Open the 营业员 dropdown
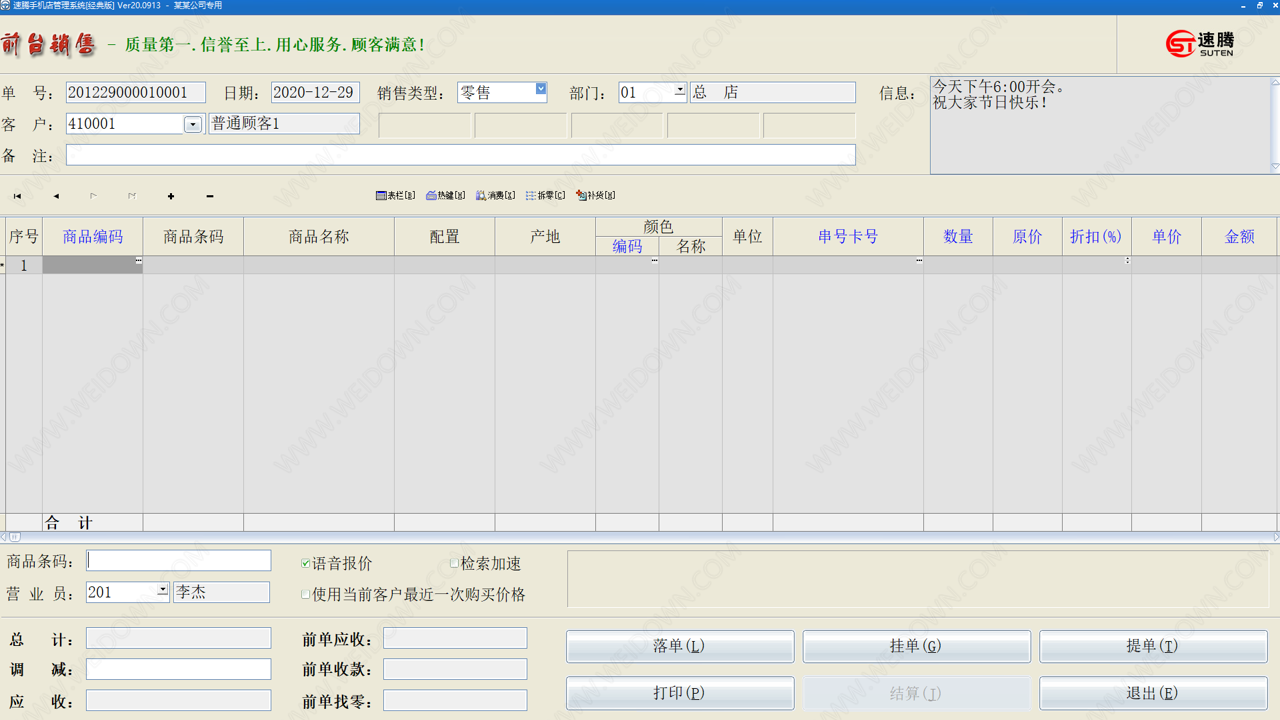The height and width of the screenshot is (720, 1280). [x=162, y=589]
